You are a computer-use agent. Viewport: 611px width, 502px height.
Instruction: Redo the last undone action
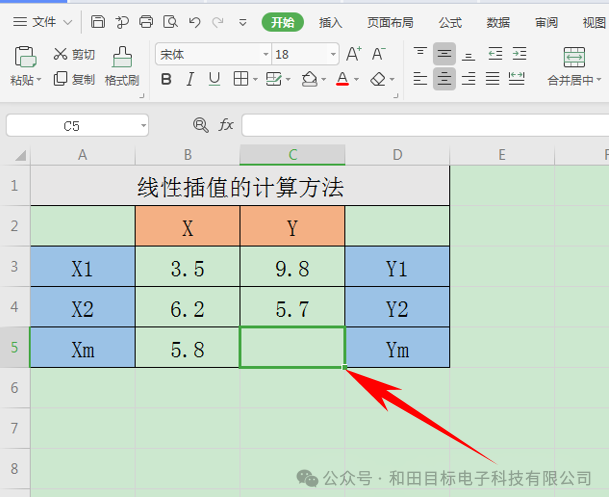(218, 22)
